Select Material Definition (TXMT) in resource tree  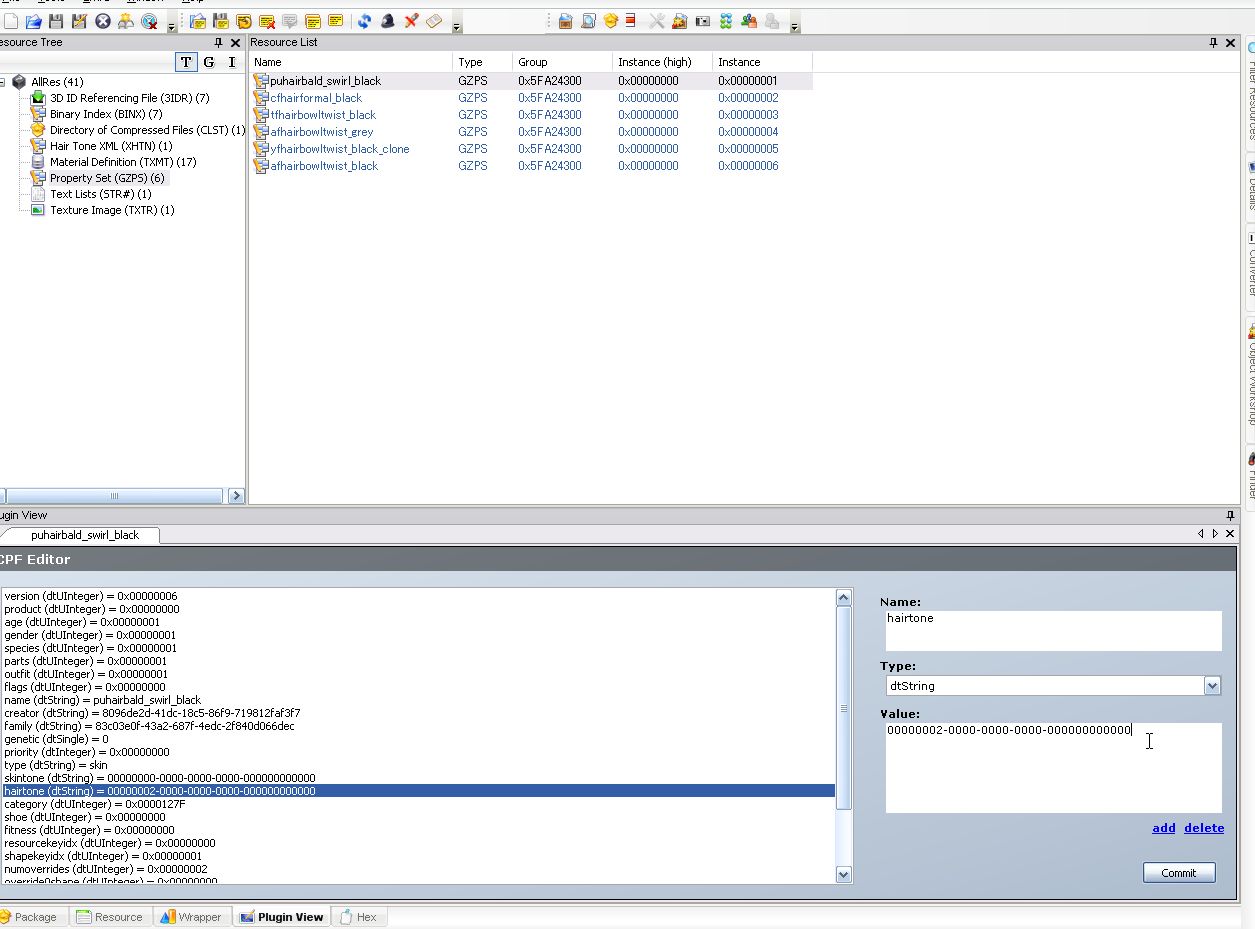[122, 162]
